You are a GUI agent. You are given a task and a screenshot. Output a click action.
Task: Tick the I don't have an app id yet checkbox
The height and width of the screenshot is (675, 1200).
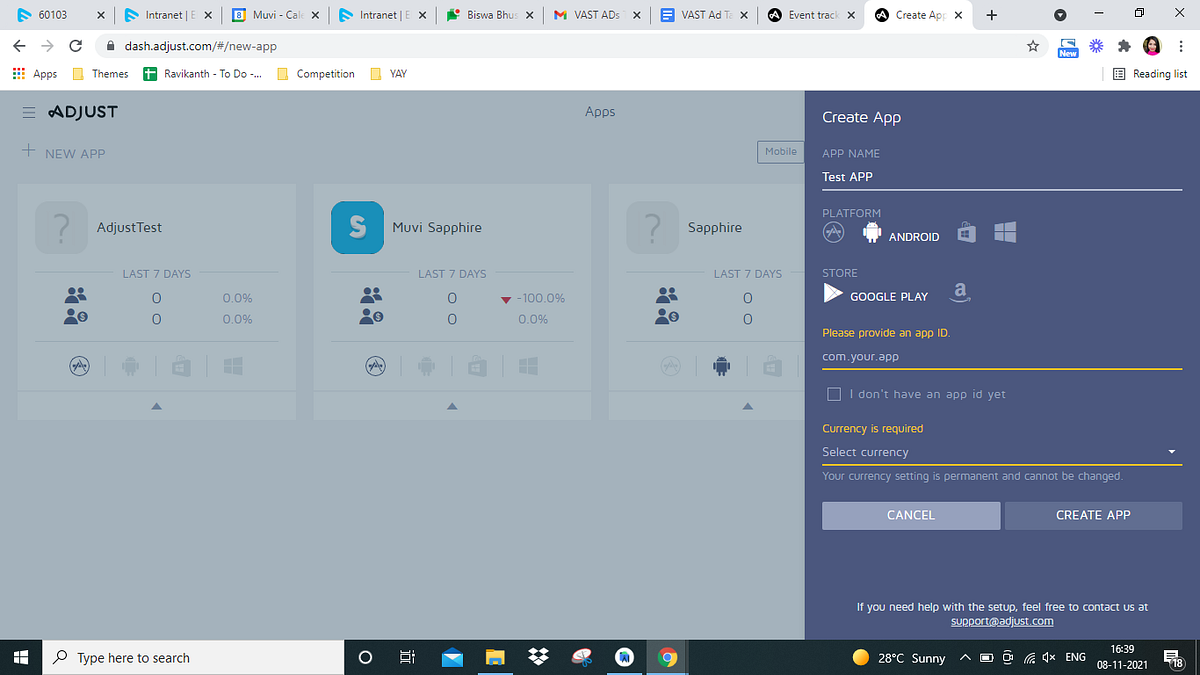click(834, 394)
